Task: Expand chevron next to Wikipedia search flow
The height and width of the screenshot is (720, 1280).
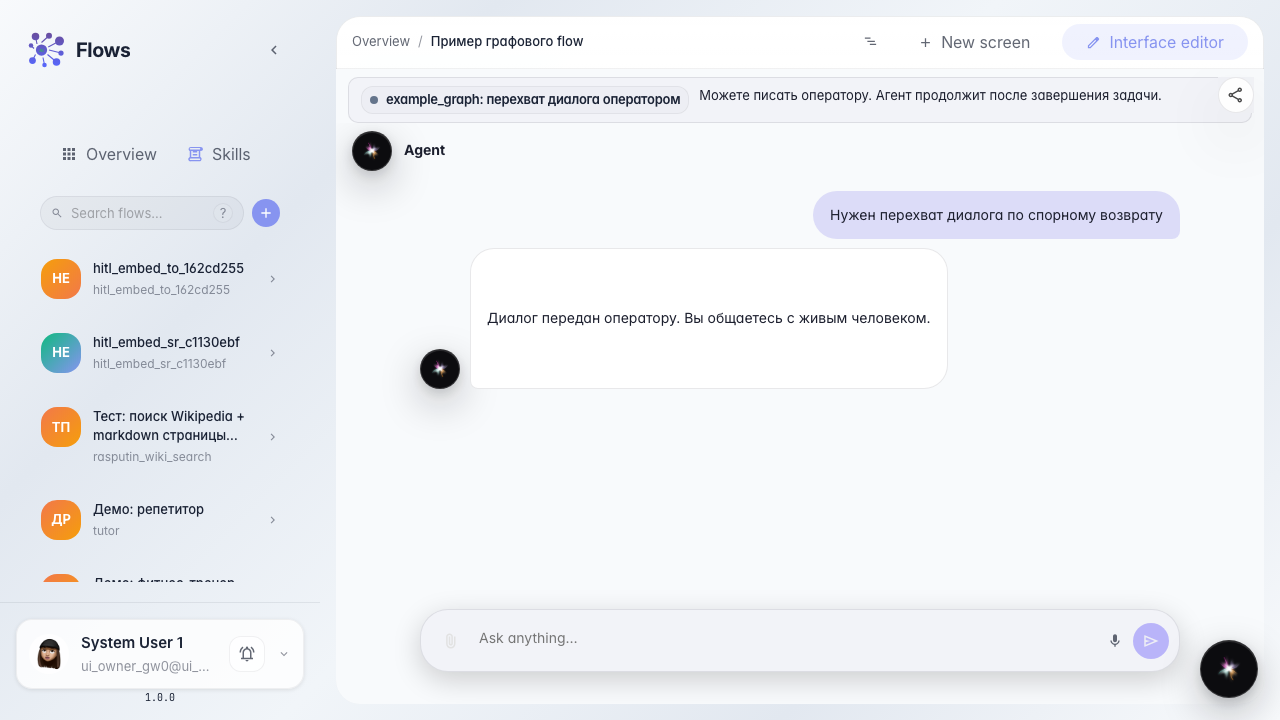Action: point(272,437)
